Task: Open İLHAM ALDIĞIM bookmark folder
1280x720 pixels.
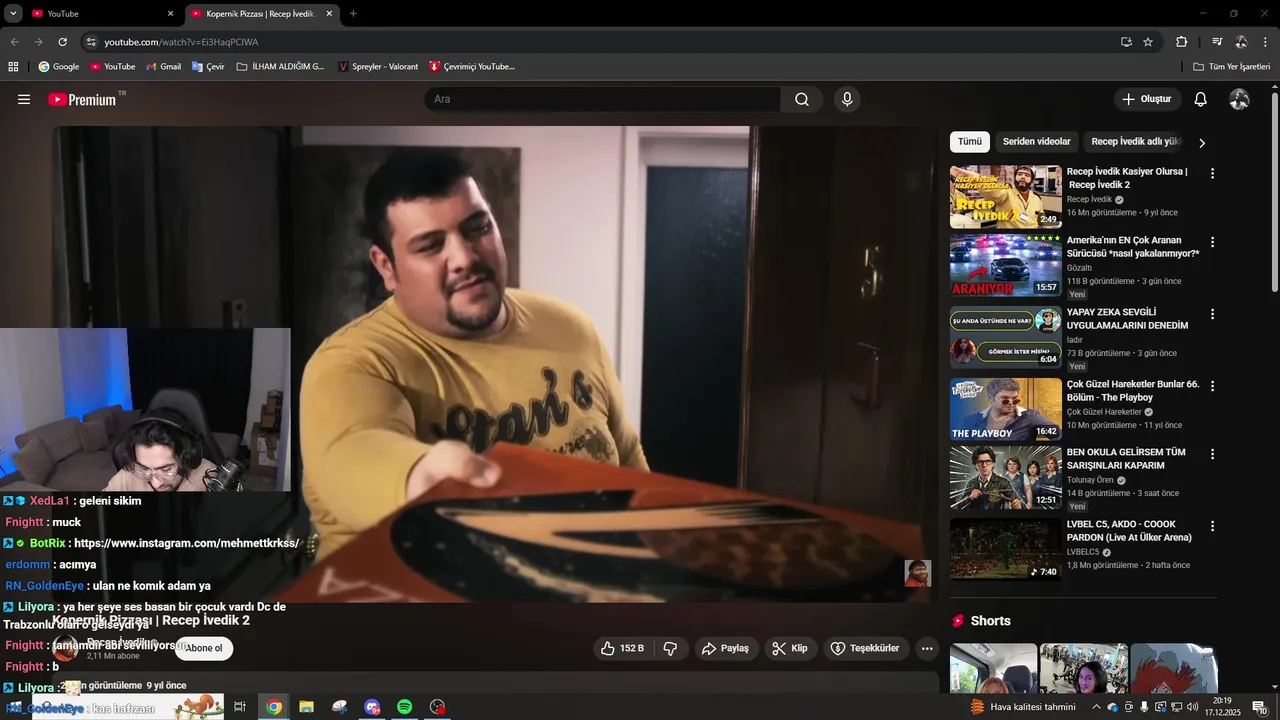Action: (x=281, y=67)
